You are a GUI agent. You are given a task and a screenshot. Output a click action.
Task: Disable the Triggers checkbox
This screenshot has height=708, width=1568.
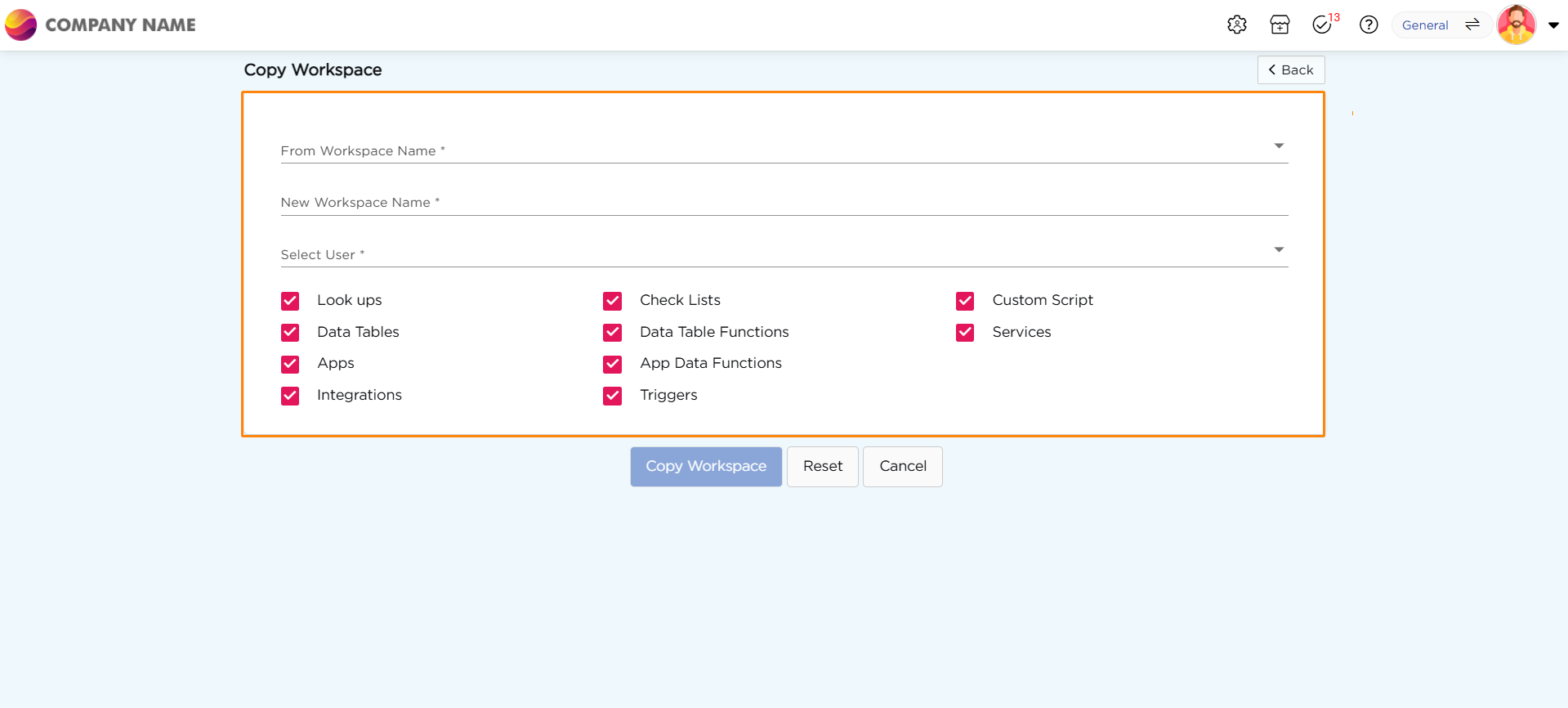(x=613, y=396)
